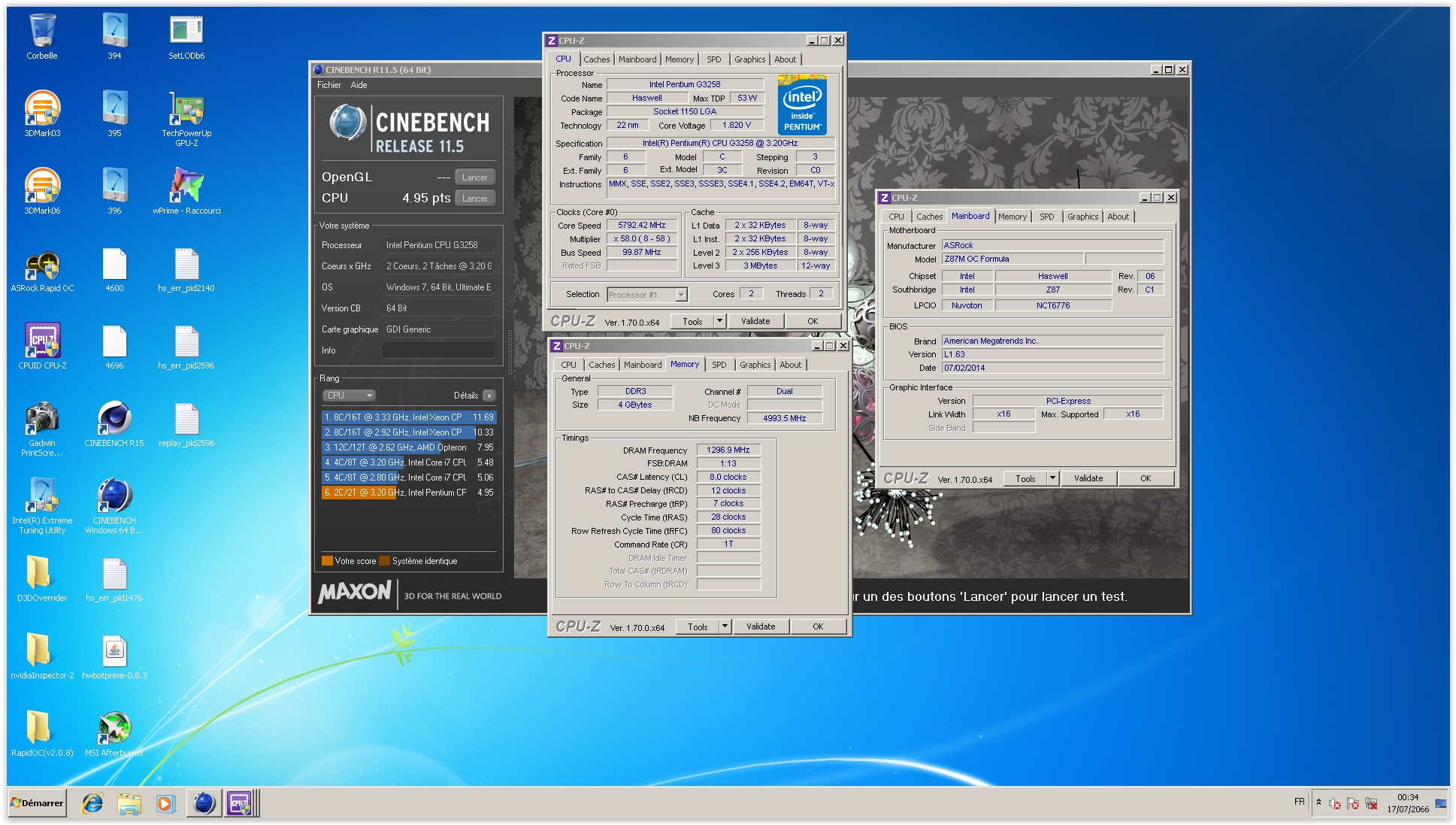Click Lancer button for CPU test
Viewport: 1456px width, 825px height.
click(475, 199)
